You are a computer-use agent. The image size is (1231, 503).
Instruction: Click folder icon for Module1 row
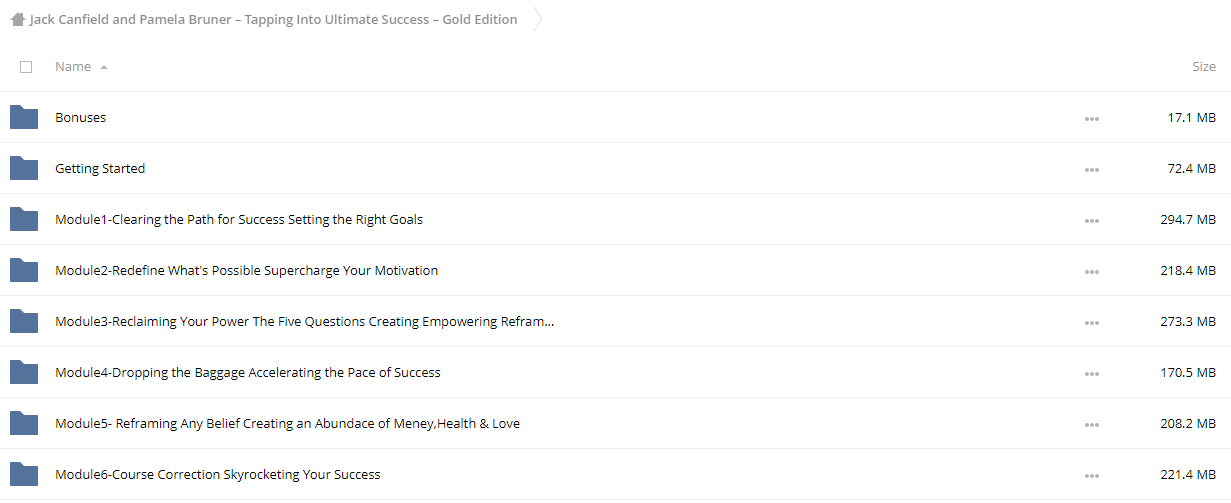[x=24, y=219]
